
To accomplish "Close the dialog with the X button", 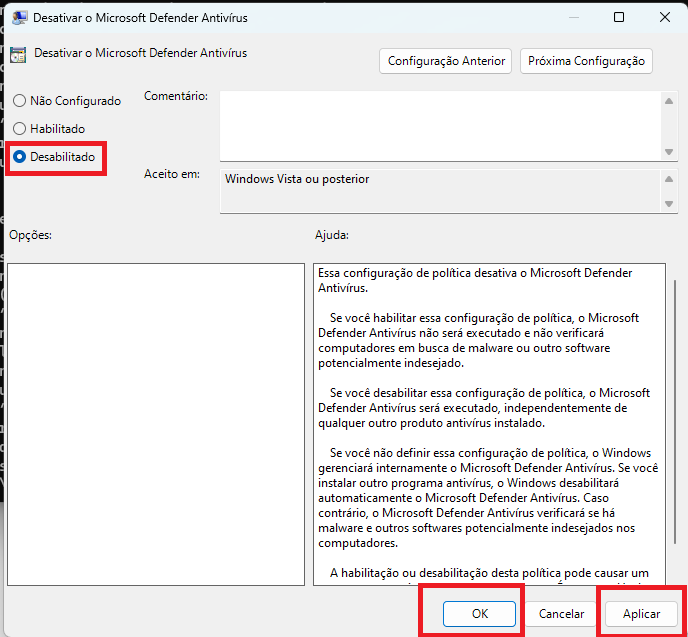I will 665,17.
